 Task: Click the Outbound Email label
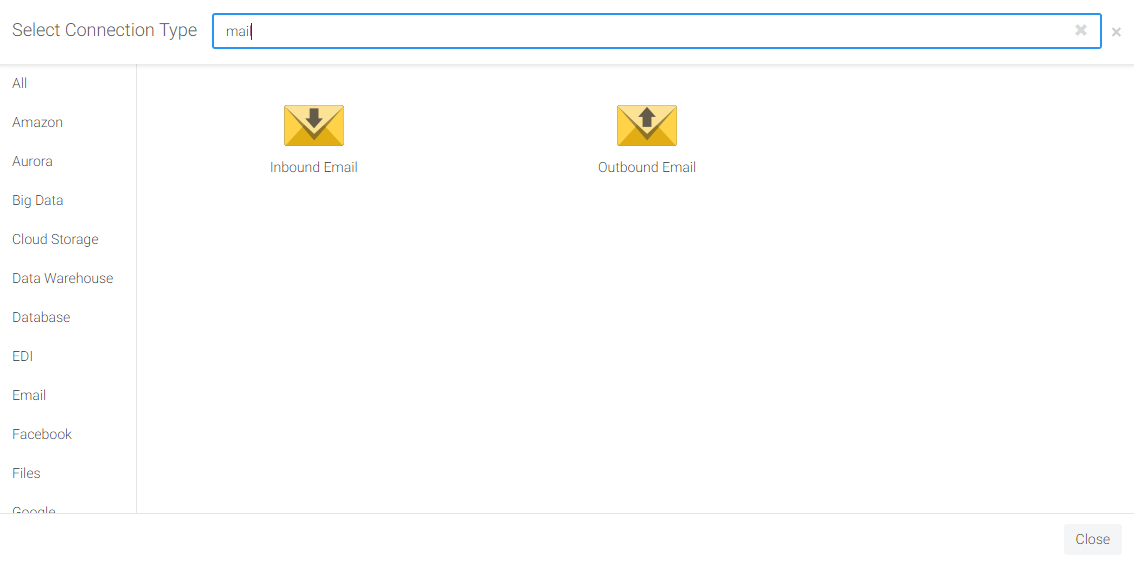tap(647, 168)
